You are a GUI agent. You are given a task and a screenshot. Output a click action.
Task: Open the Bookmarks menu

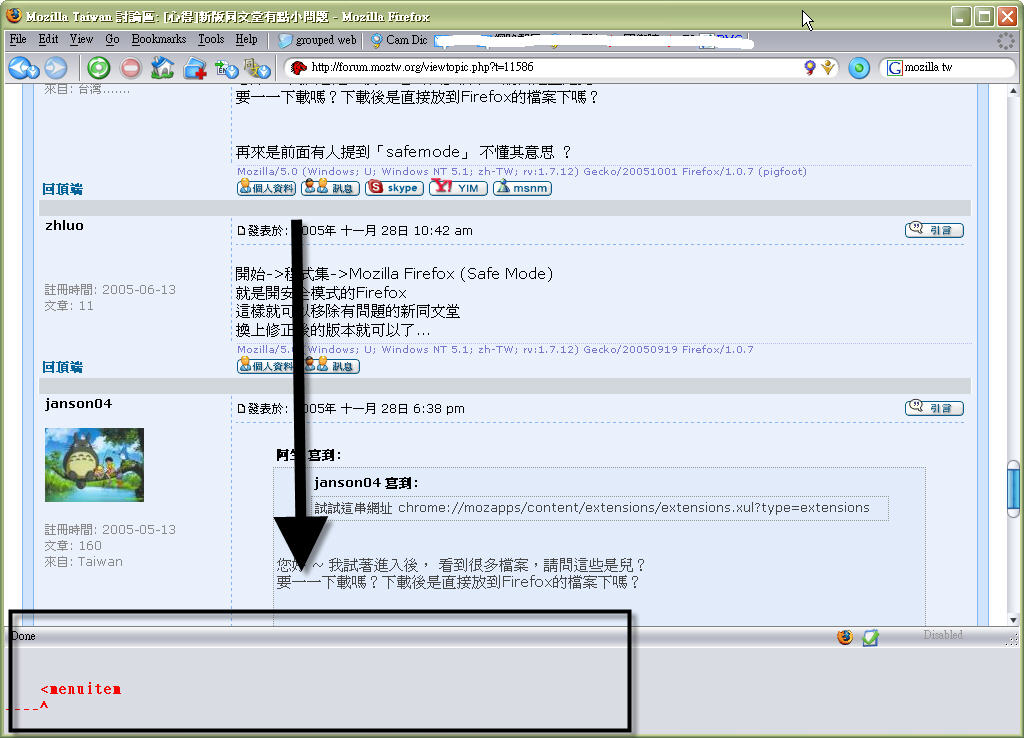click(159, 39)
